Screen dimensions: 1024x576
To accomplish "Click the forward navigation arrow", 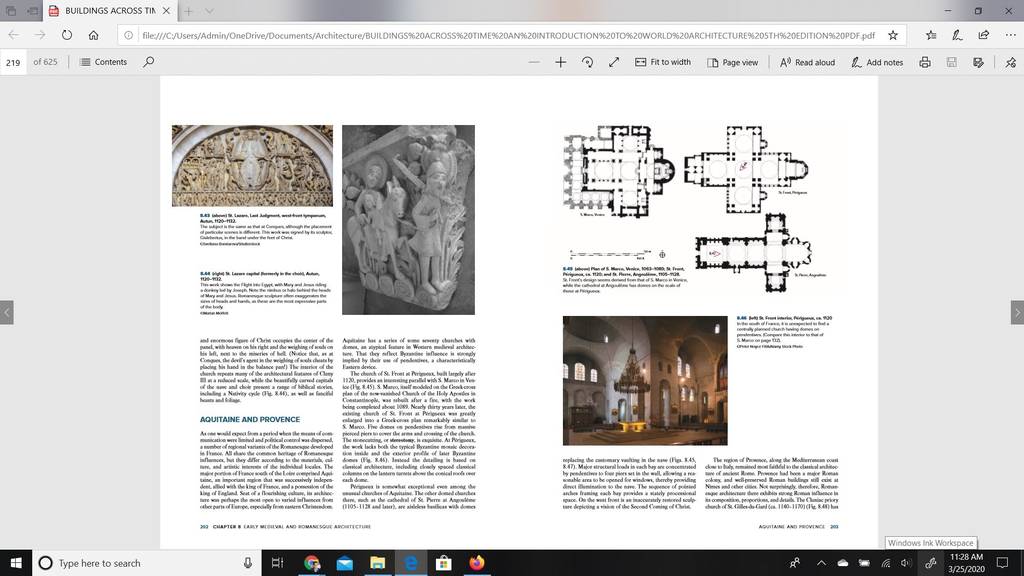I will coord(40,35).
